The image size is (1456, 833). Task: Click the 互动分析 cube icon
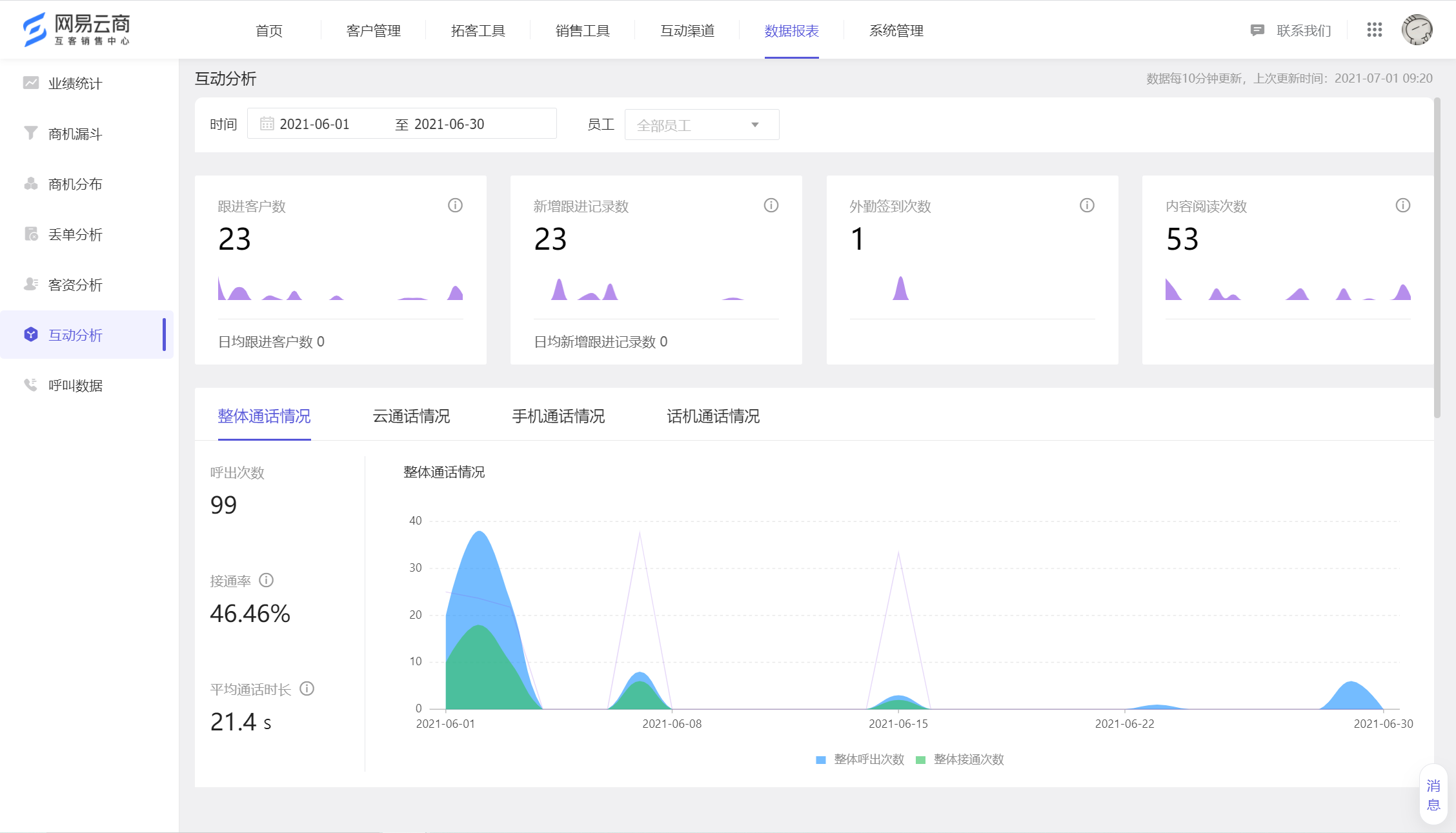31,334
